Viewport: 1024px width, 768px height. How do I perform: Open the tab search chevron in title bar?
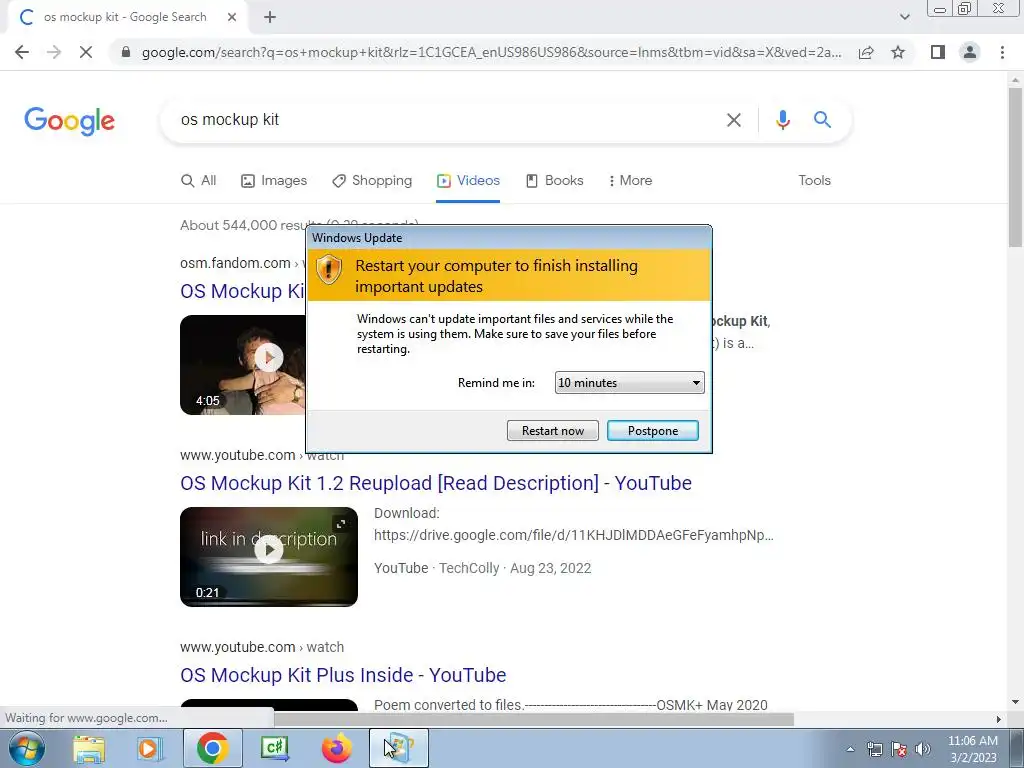pos(904,18)
